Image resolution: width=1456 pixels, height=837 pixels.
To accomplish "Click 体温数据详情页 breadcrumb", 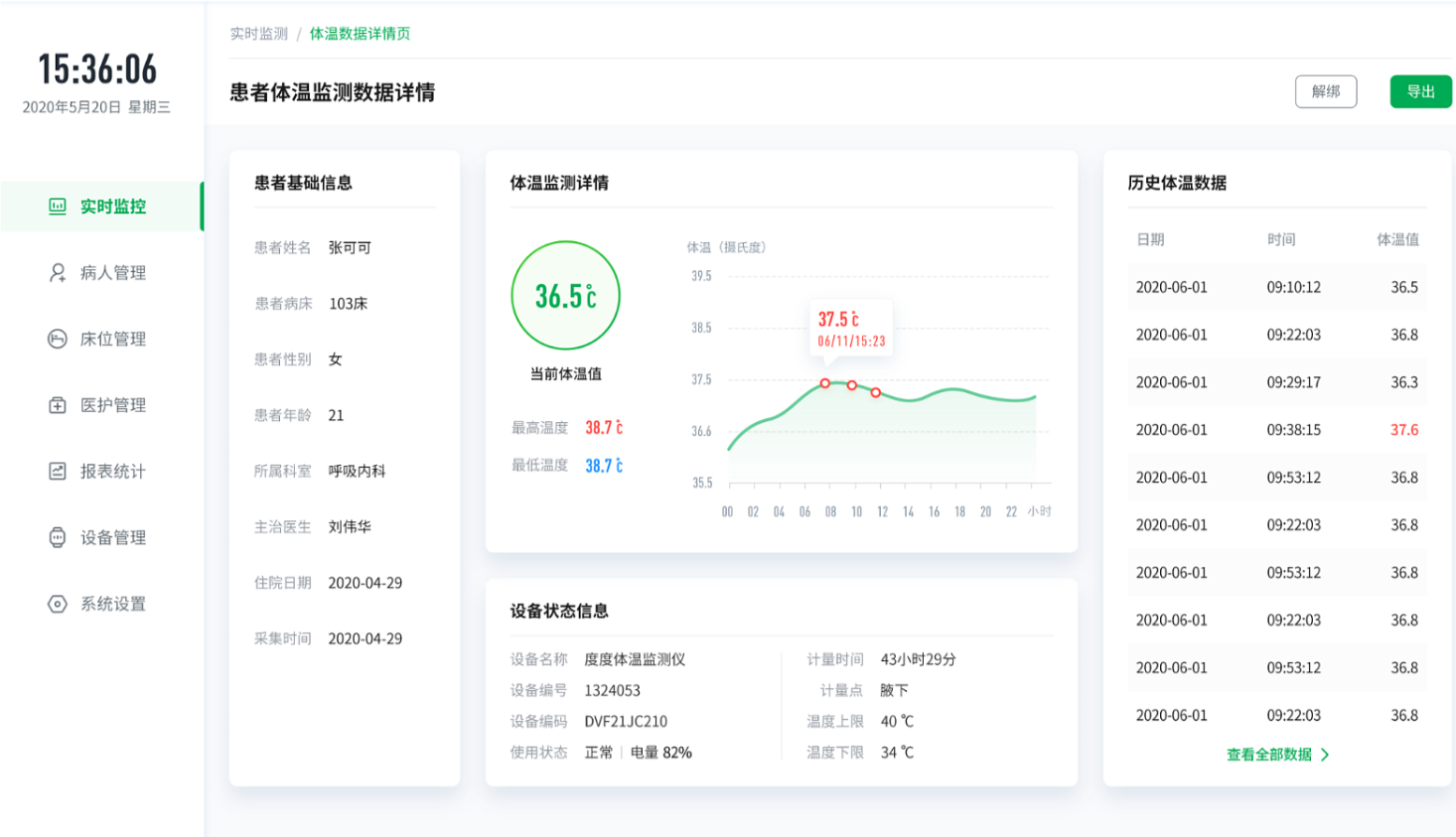I will (360, 34).
